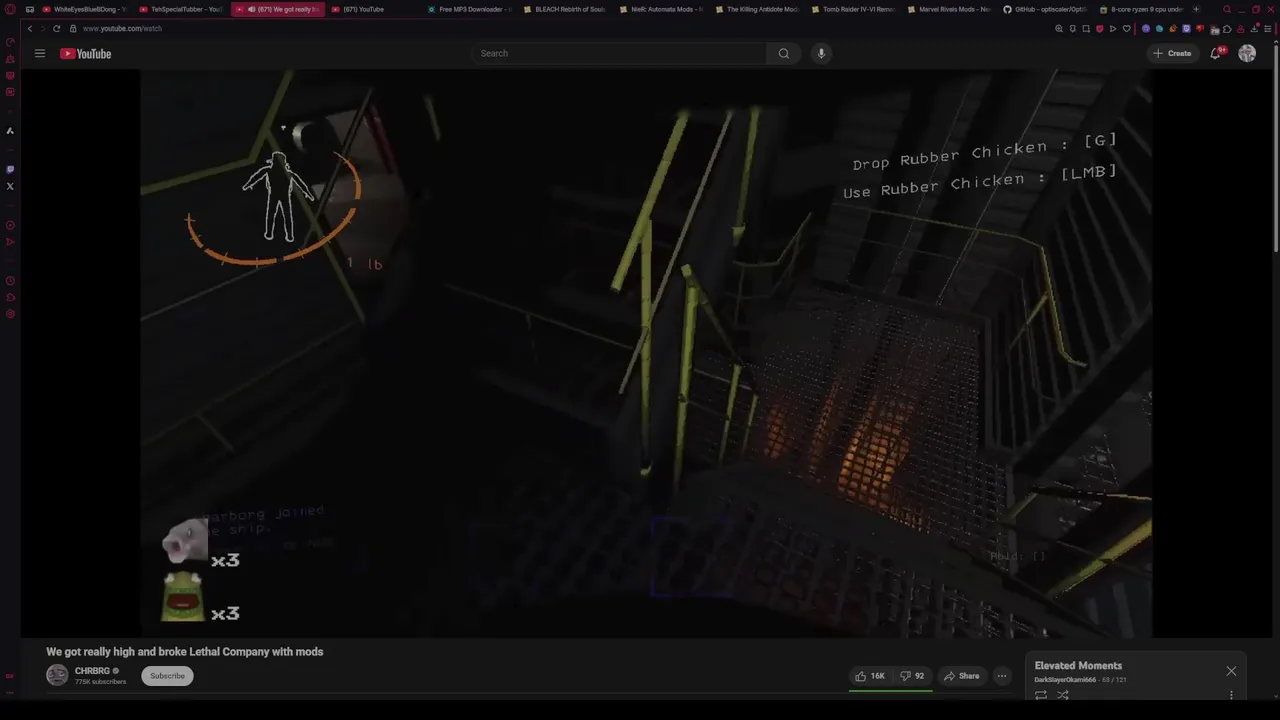1280x720 pixels.
Task: Toggle loop playlist in Elevated Moments
Action: tap(1041, 695)
